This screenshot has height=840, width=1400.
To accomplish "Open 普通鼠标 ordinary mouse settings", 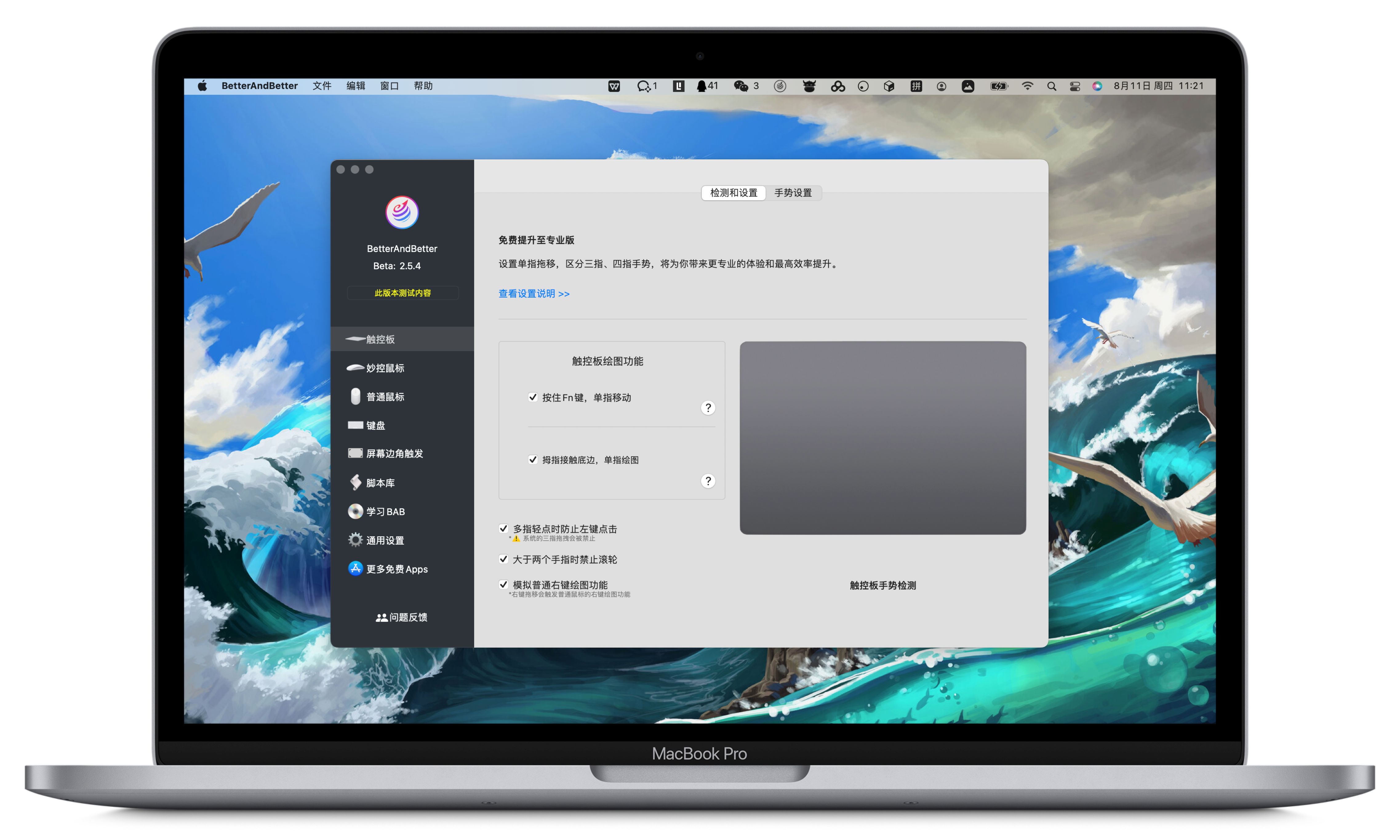I will 402,397.
